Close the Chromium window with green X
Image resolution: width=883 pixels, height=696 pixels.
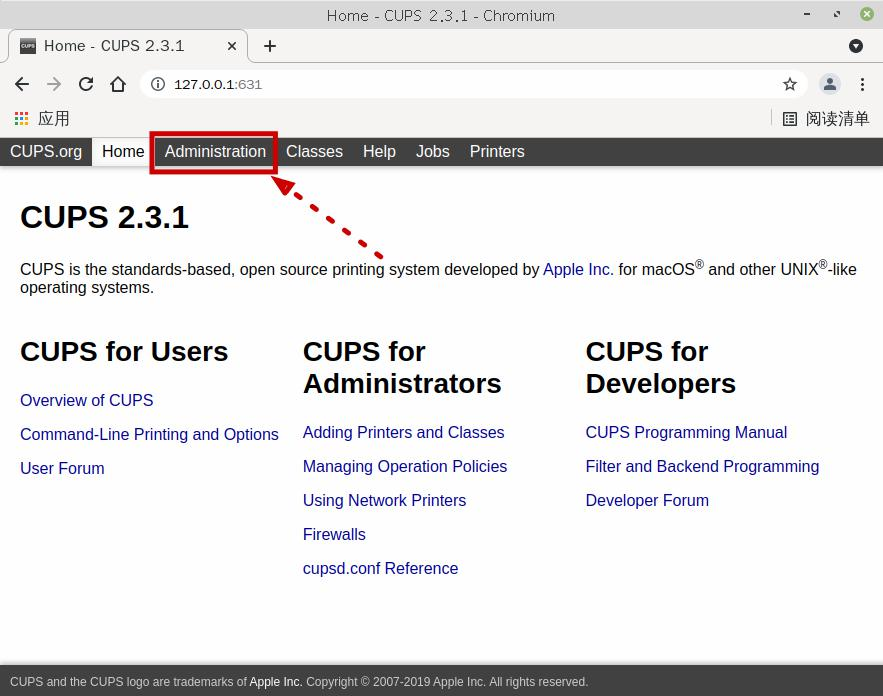click(867, 14)
